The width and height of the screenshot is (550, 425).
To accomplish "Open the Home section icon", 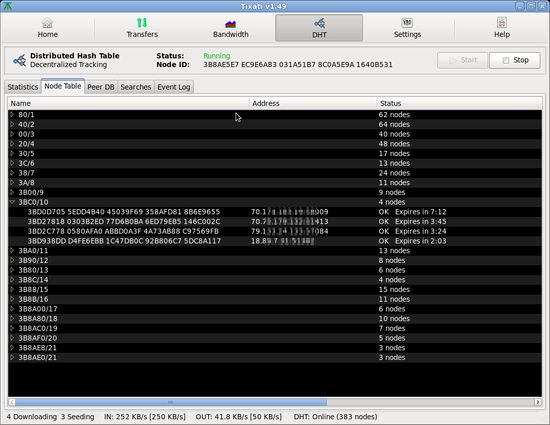I will click(47, 23).
